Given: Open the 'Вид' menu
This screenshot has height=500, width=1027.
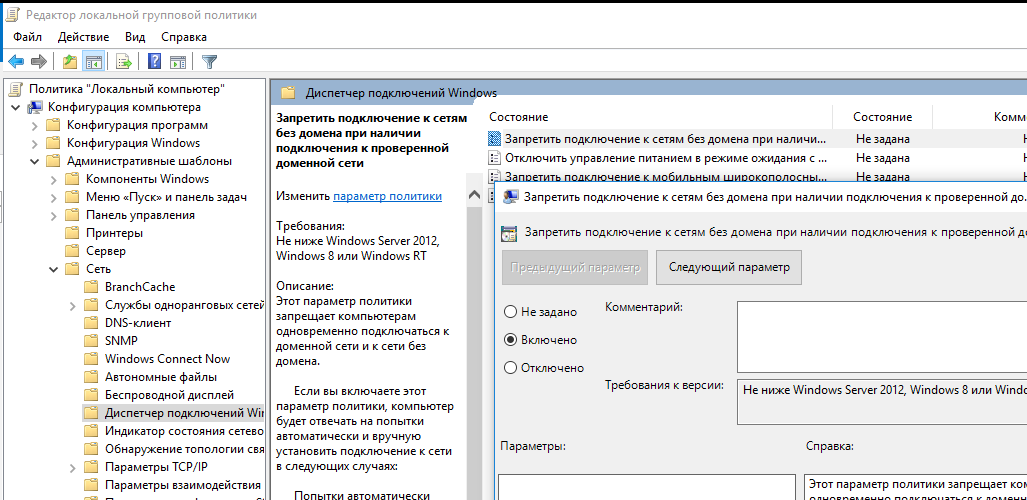Looking at the screenshot, I should coord(135,37).
